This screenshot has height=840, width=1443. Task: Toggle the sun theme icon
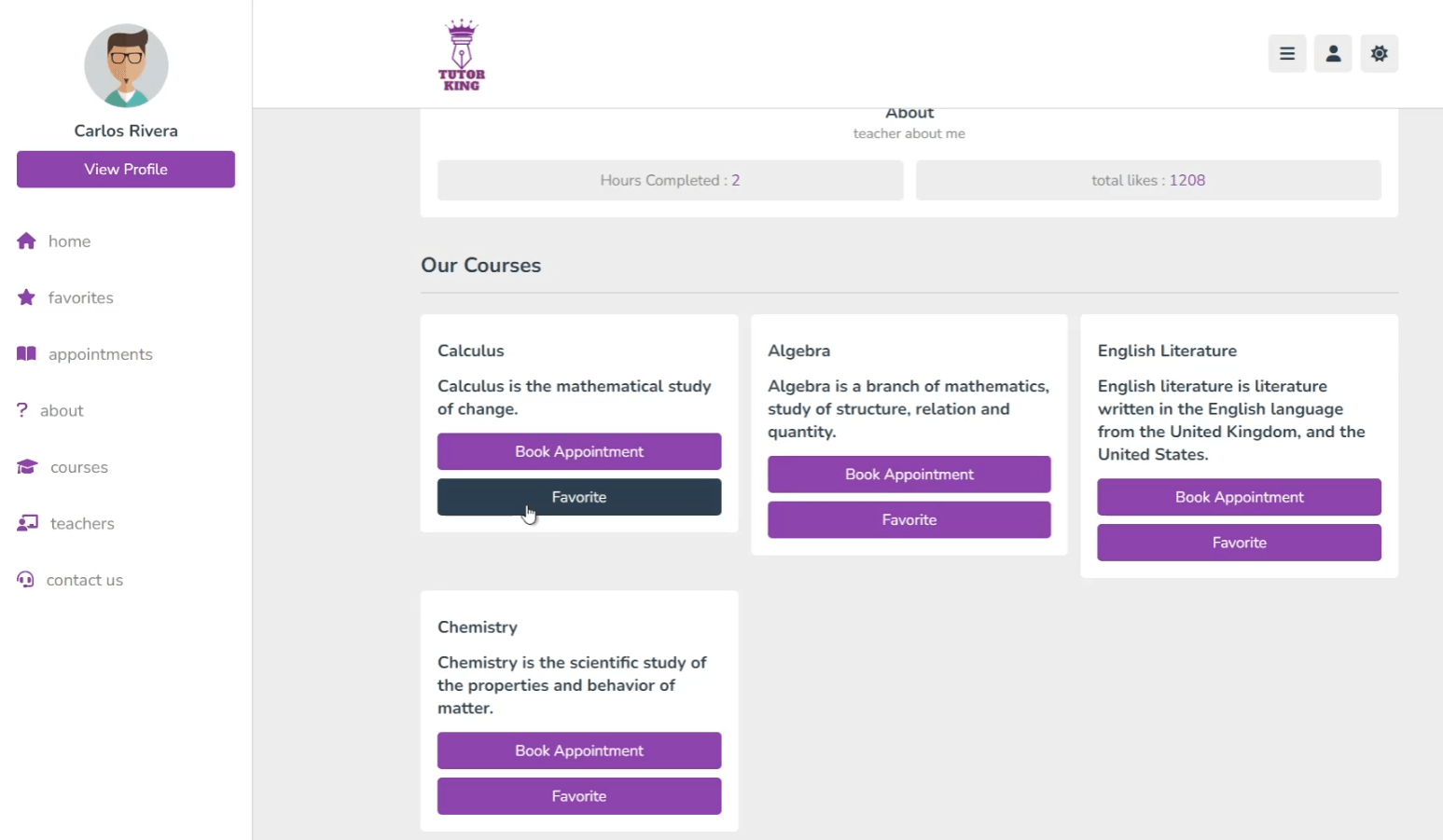1379,54
